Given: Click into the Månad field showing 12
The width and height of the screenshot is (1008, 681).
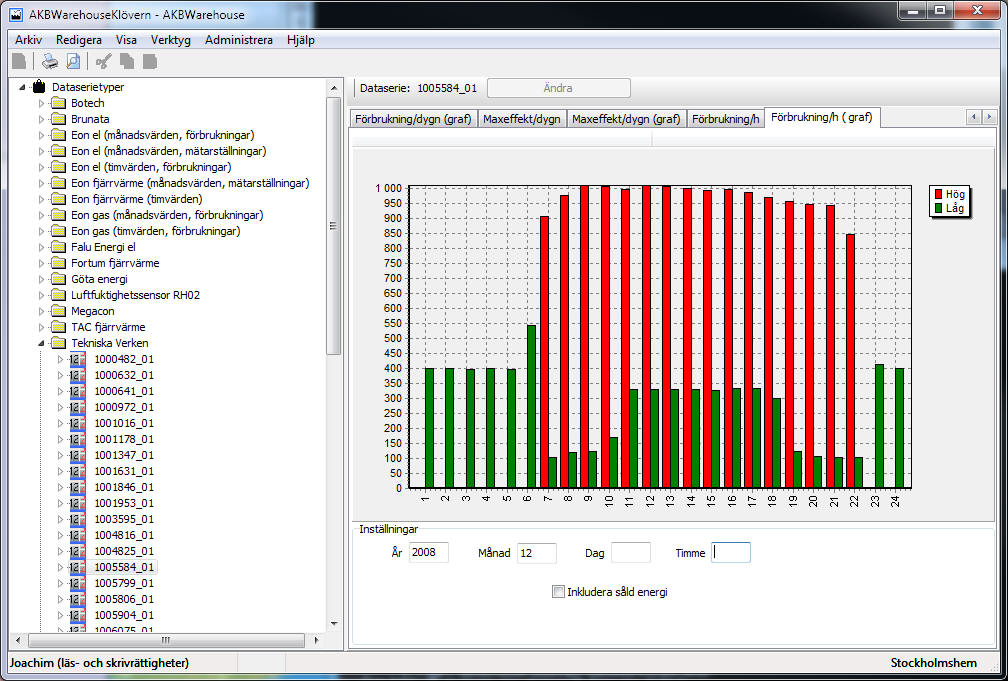Looking at the screenshot, I should click(x=537, y=552).
